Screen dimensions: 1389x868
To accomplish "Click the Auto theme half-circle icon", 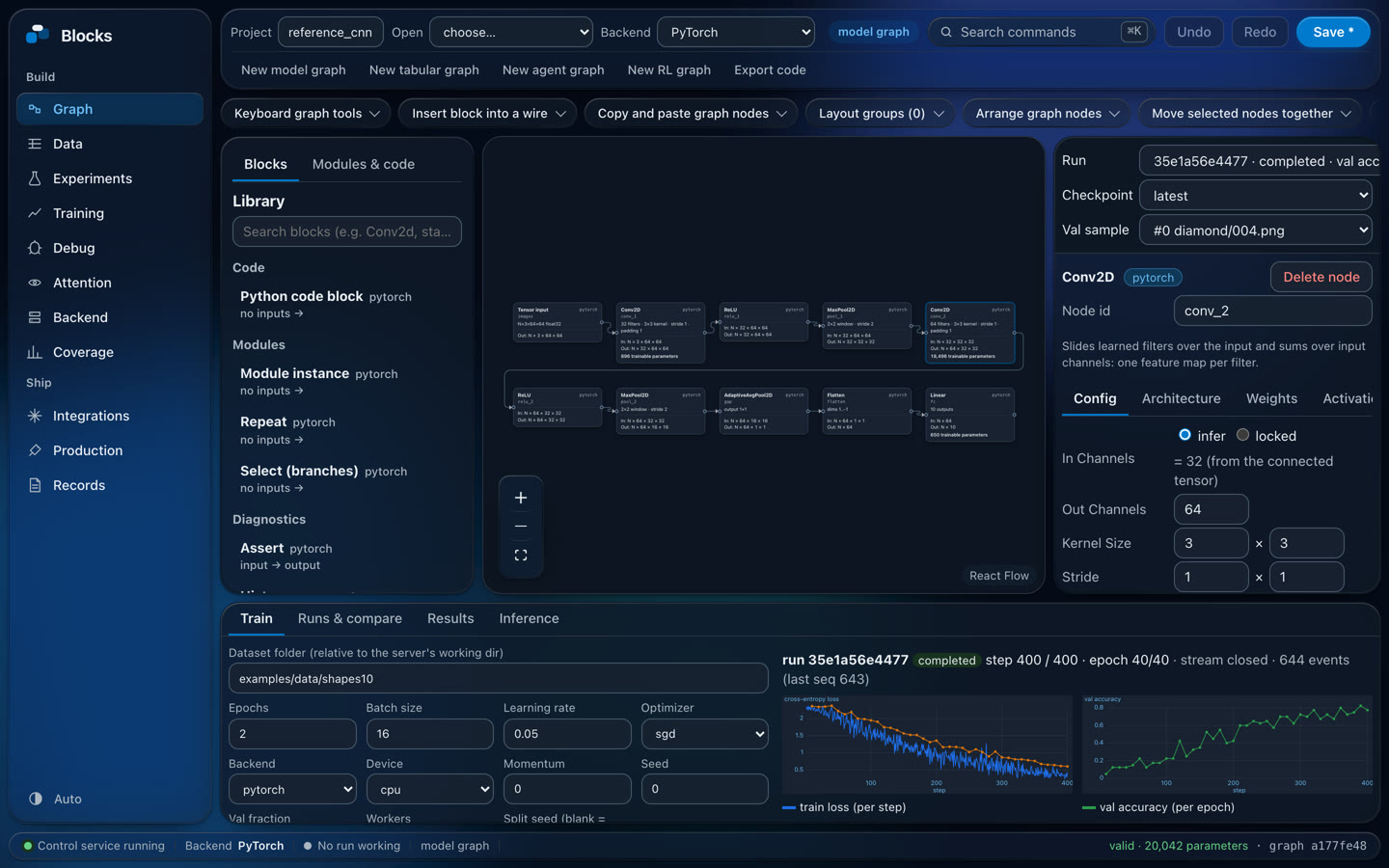I will (x=36, y=799).
